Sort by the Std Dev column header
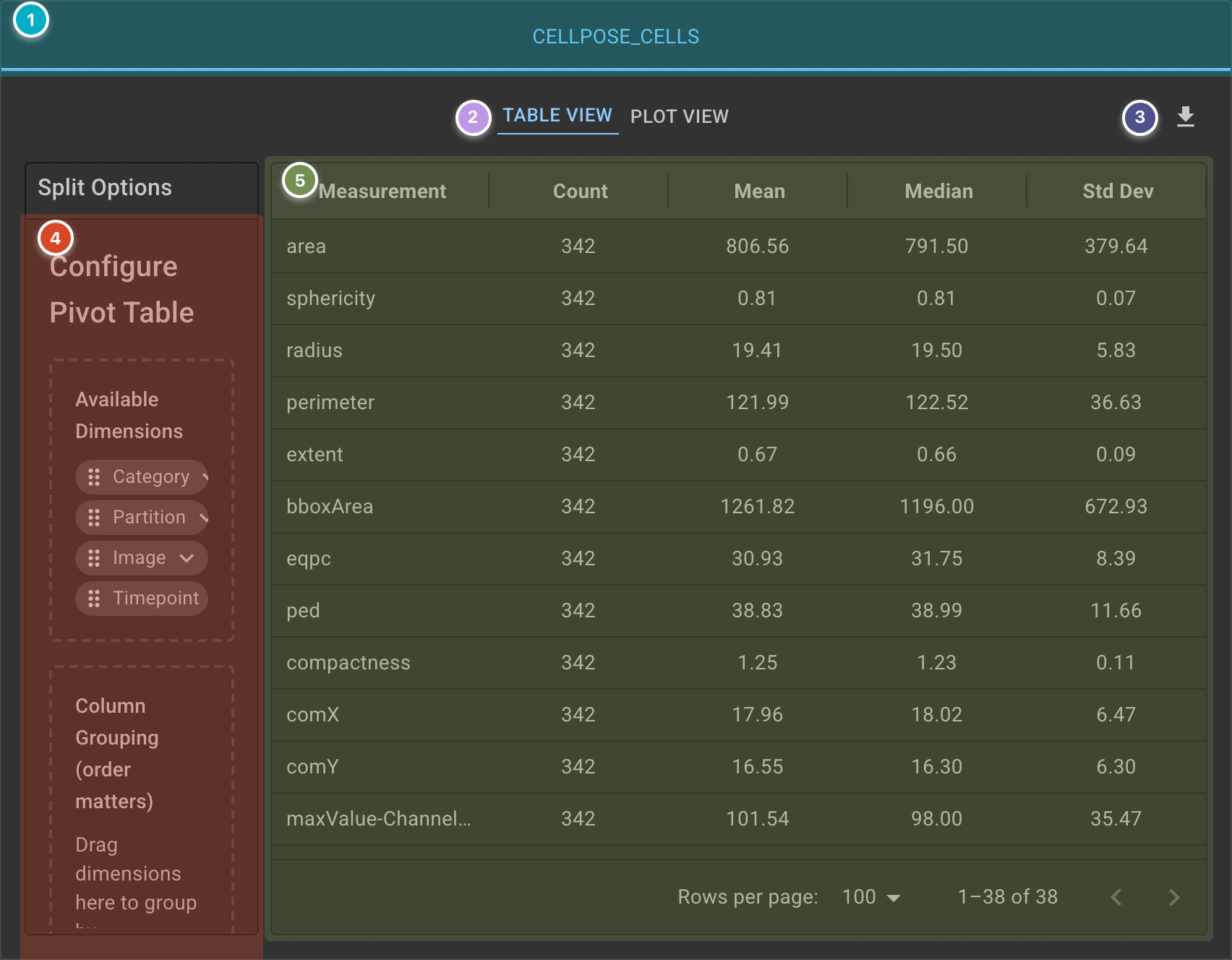1232x960 pixels. 1118,192
